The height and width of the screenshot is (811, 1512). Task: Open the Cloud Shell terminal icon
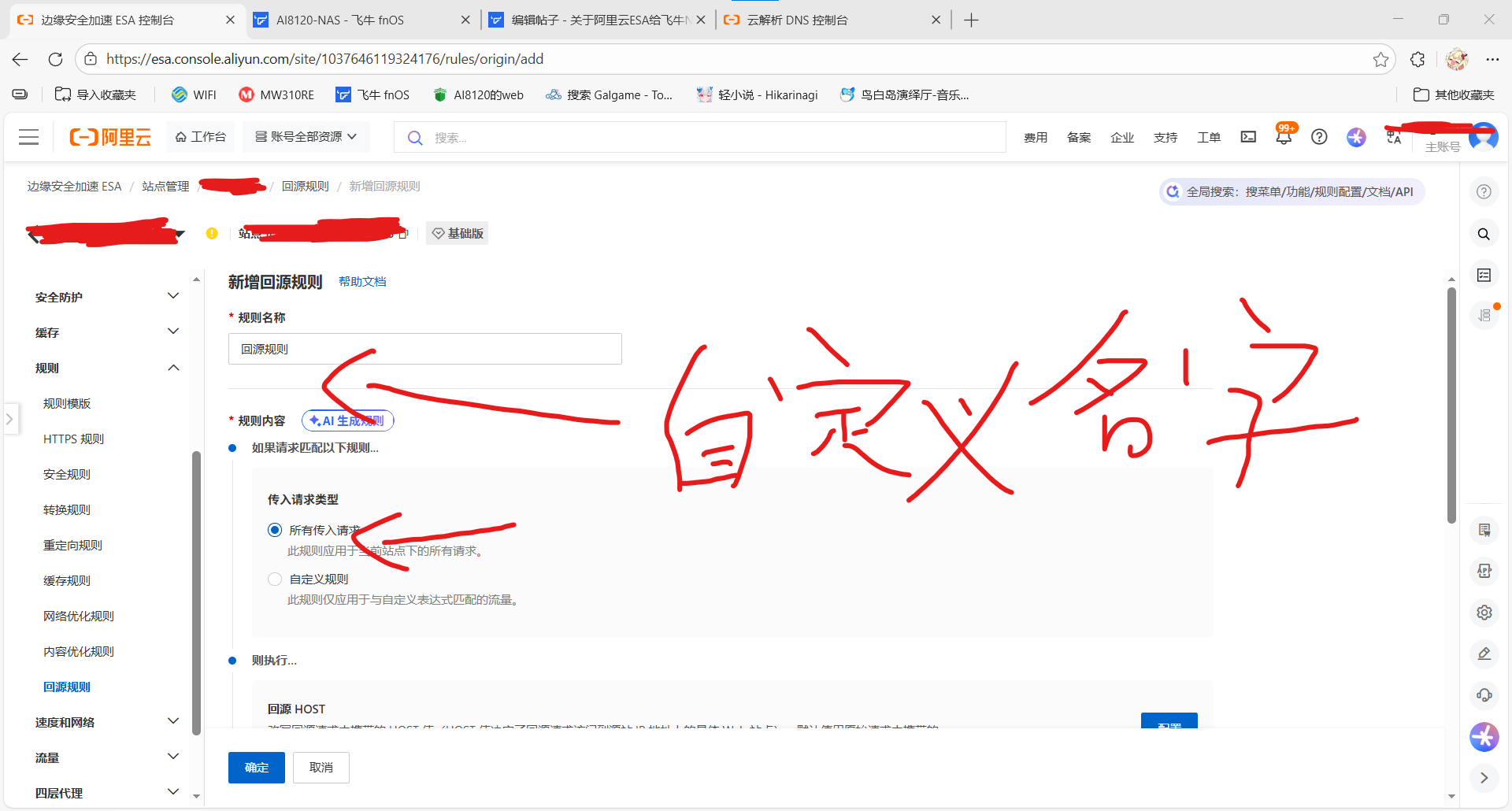(1248, 136)
